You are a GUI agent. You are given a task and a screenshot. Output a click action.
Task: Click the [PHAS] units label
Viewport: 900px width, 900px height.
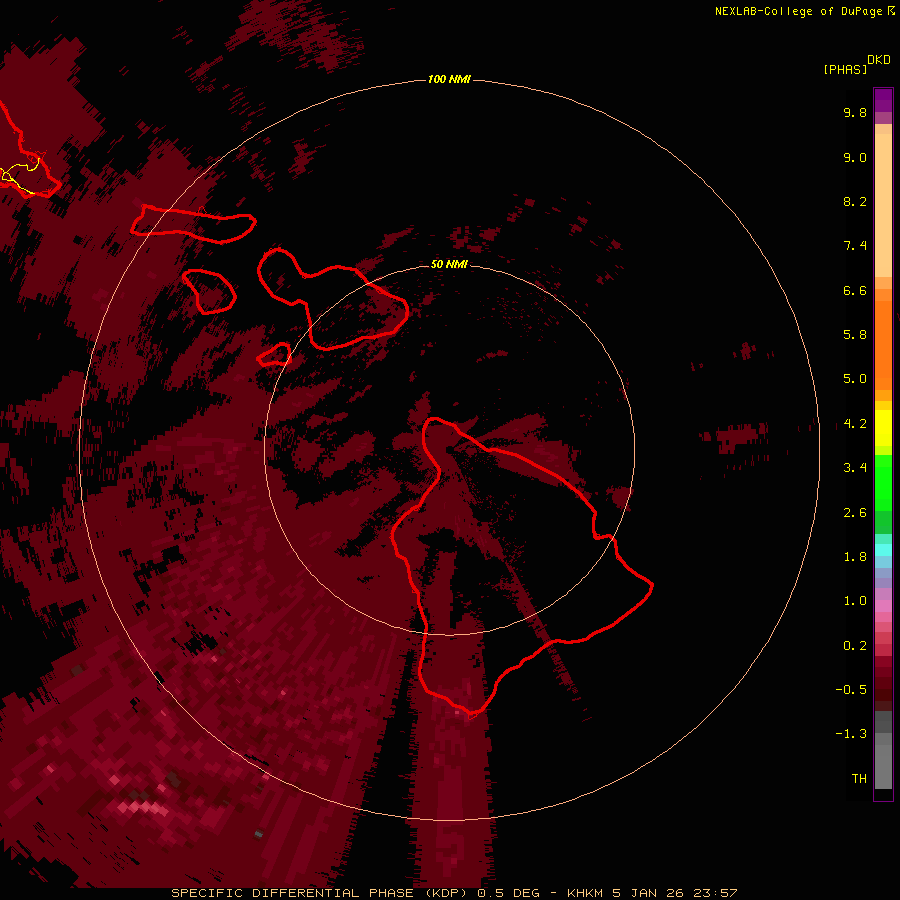pyautogui.click(x=845, y=70)
